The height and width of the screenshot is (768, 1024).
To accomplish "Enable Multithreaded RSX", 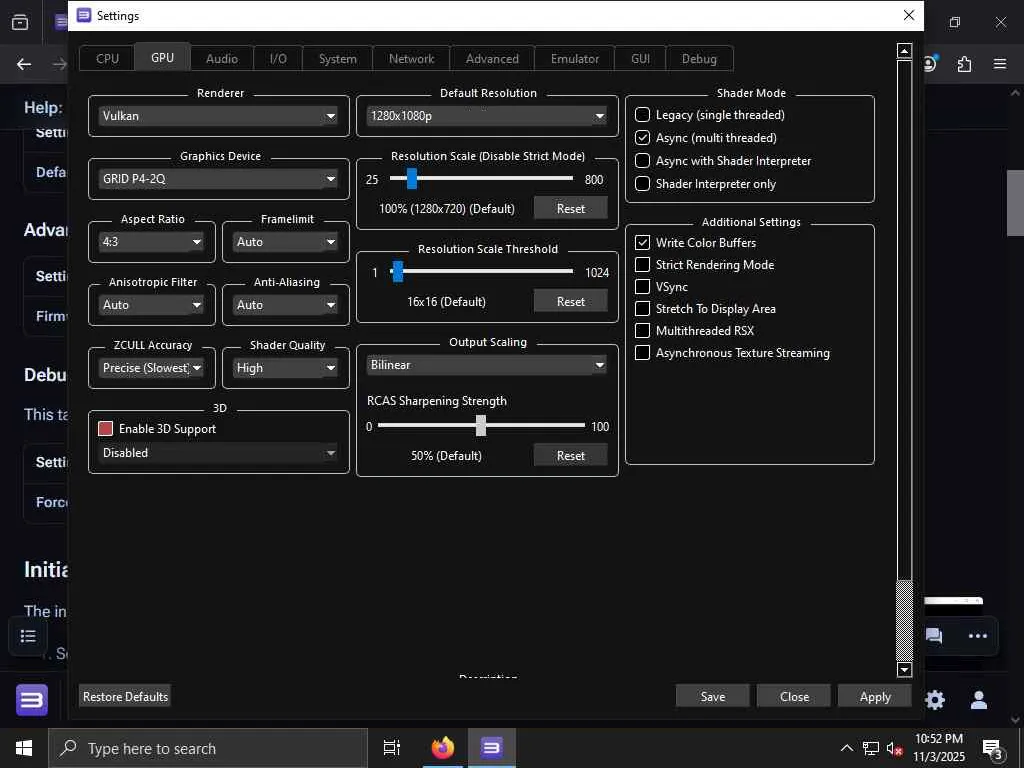I will [x=643, y=330].
